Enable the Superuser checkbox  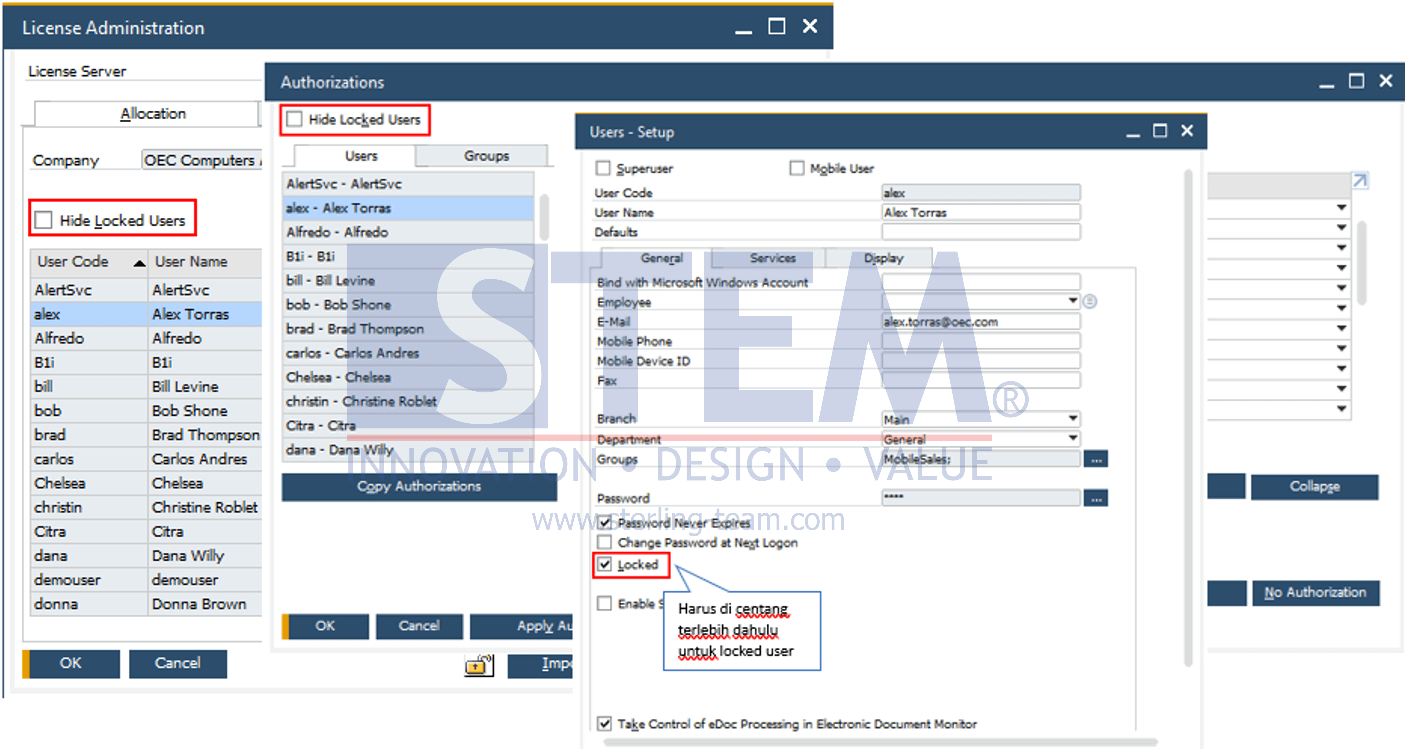(x=603, y=169)
